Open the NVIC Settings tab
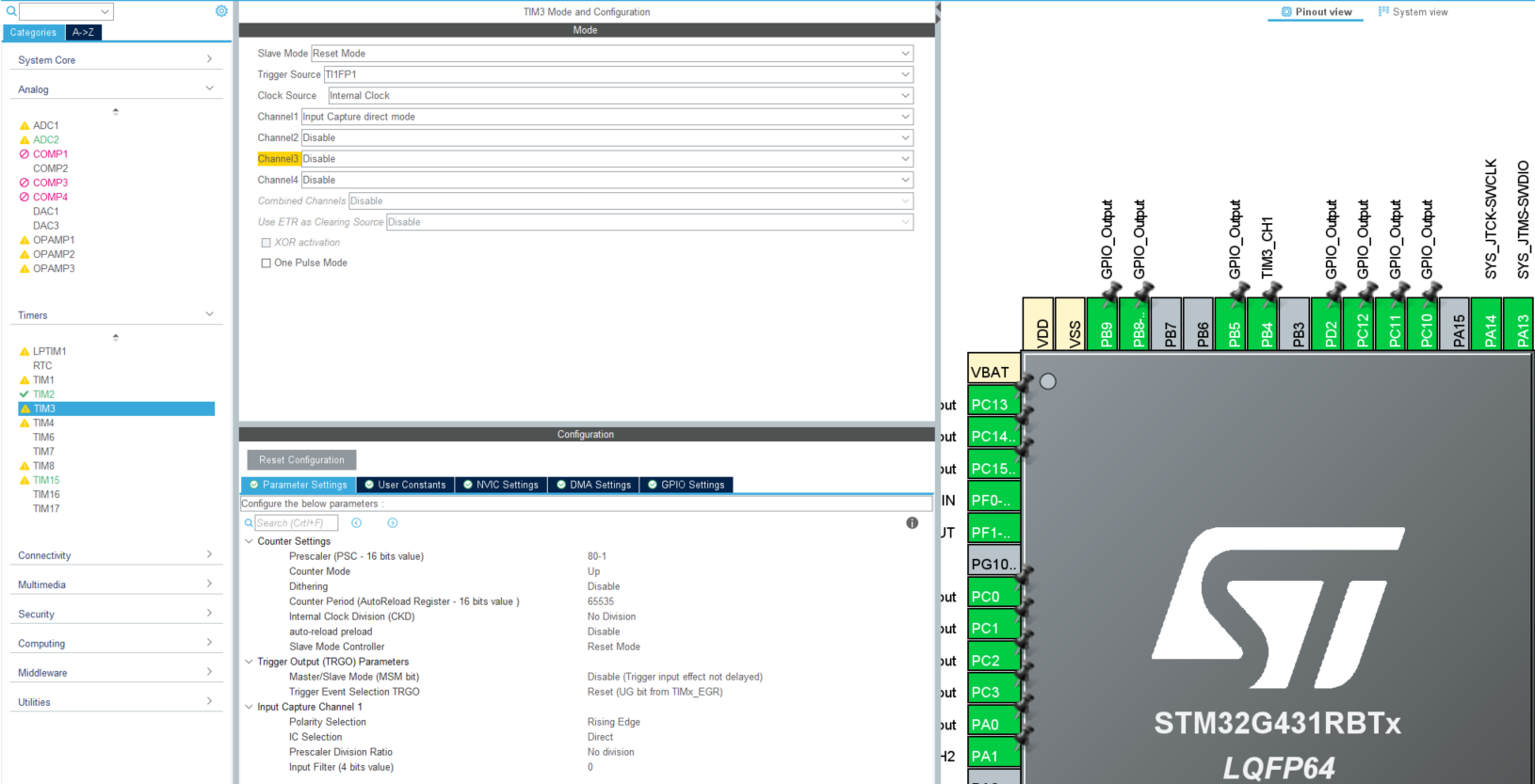 point(501,485)
